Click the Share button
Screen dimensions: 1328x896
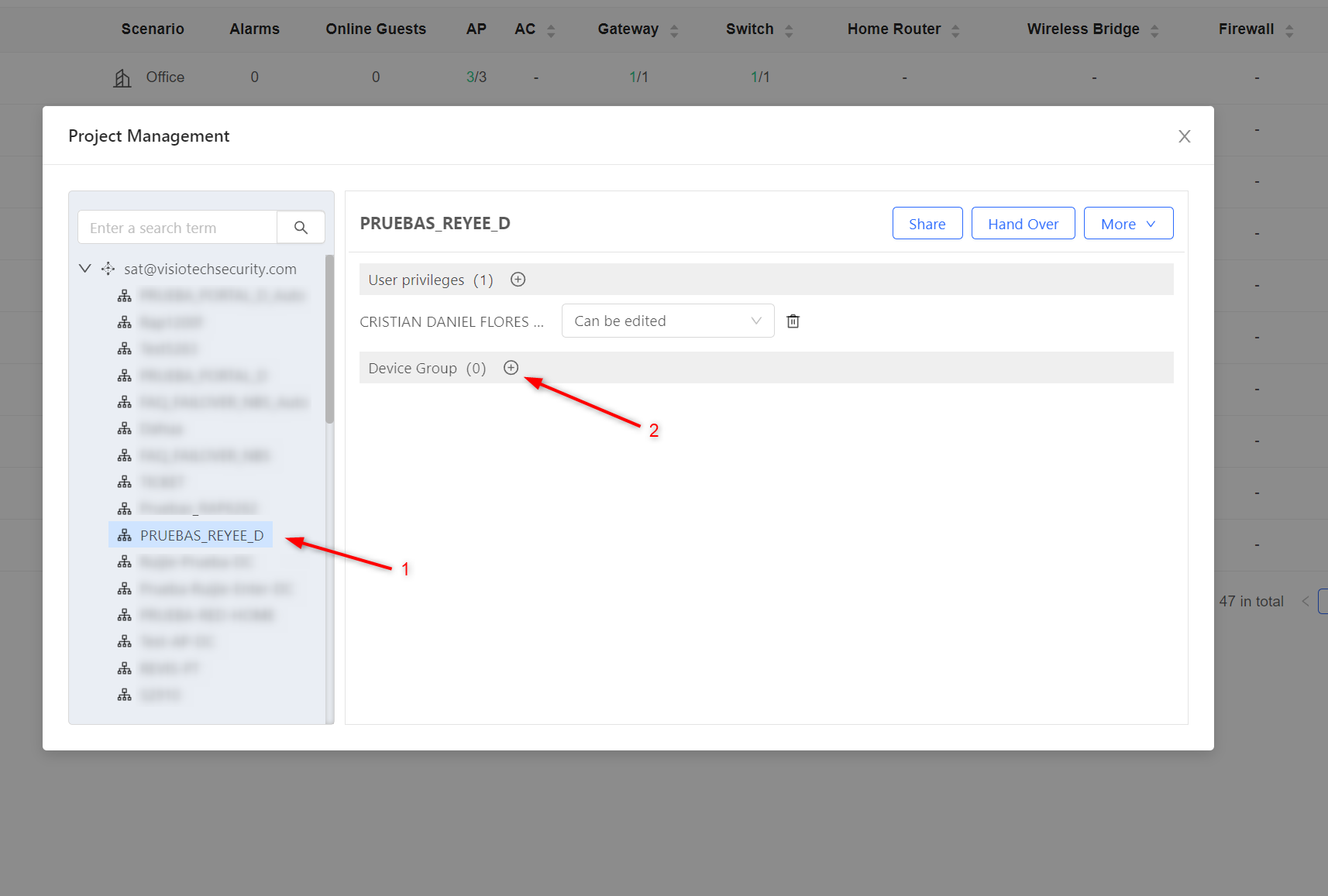[x=927, y=223]
